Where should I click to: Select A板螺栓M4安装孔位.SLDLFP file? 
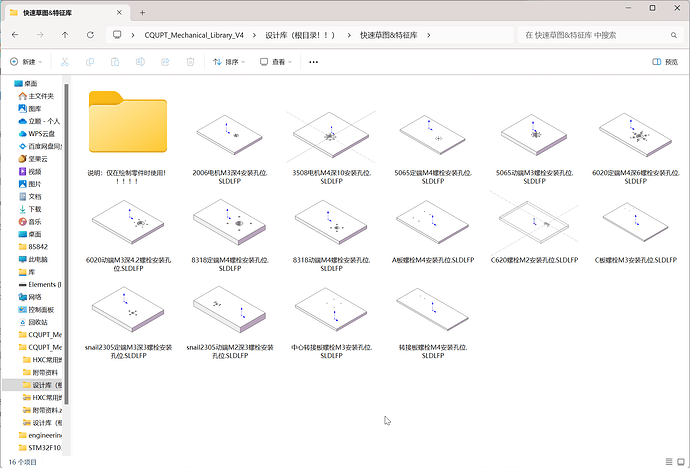(433, 231)
